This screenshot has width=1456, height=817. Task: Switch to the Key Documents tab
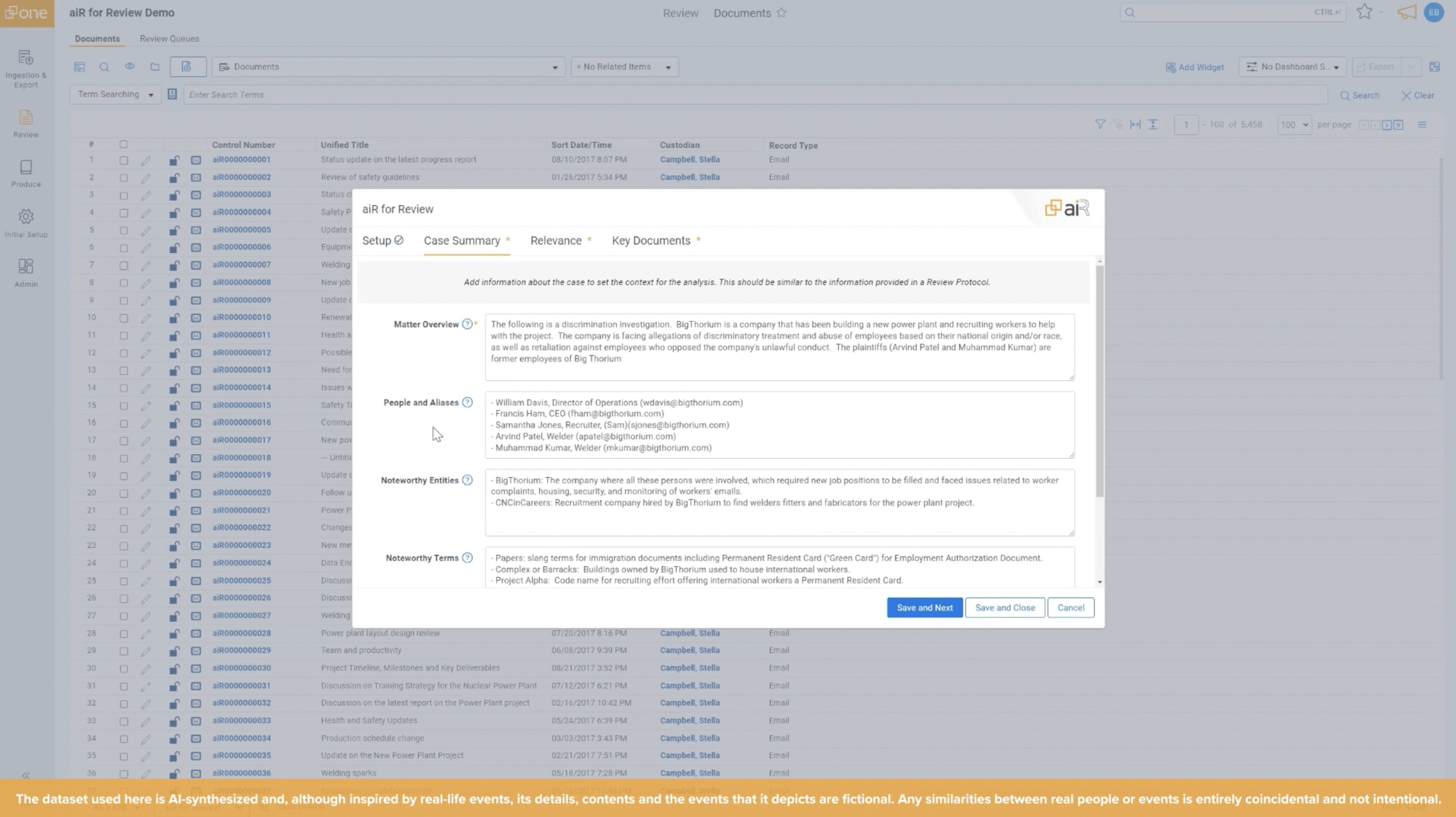click(651, 241)
